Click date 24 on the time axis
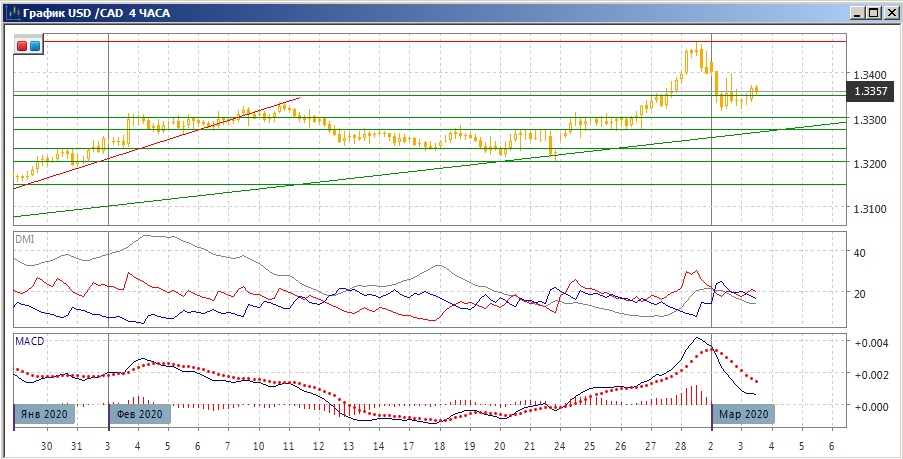This screenshot has height=459, width=903. (559, 445)
